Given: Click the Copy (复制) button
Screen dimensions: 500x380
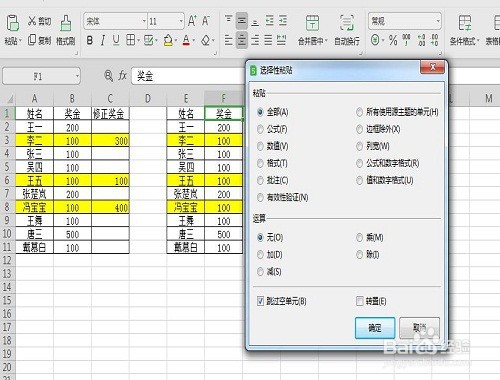Looking at the screenshot, I should pyautogui.click(x=39, y=40).
